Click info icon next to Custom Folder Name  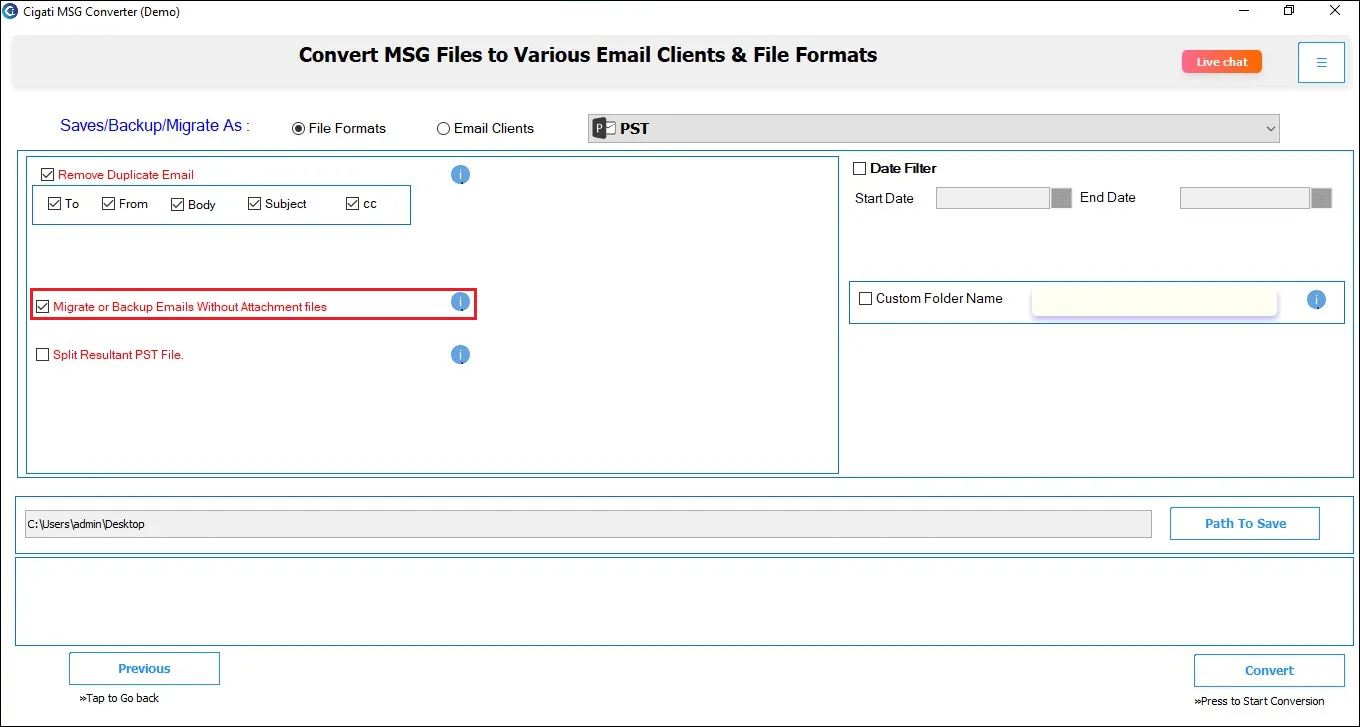[1316, 299]
